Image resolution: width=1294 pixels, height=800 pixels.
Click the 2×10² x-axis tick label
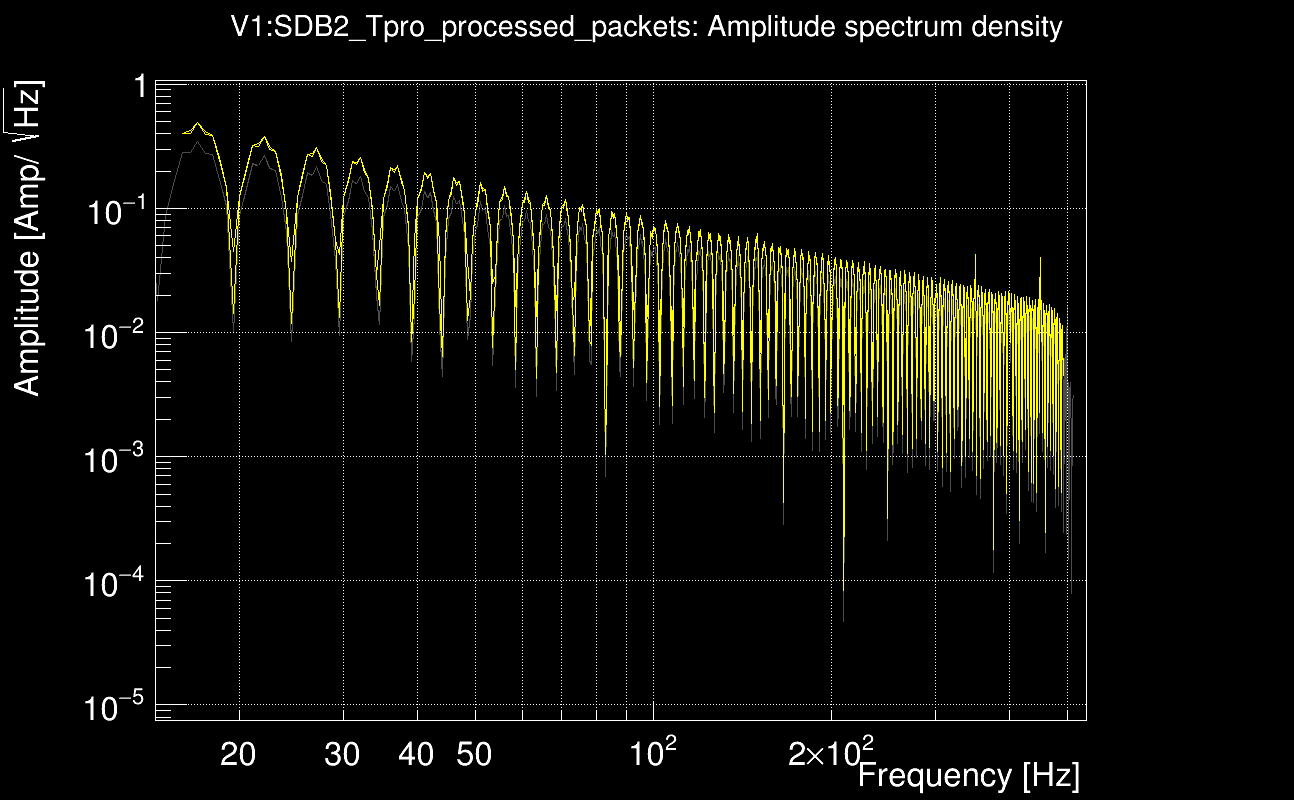point(830,751)
